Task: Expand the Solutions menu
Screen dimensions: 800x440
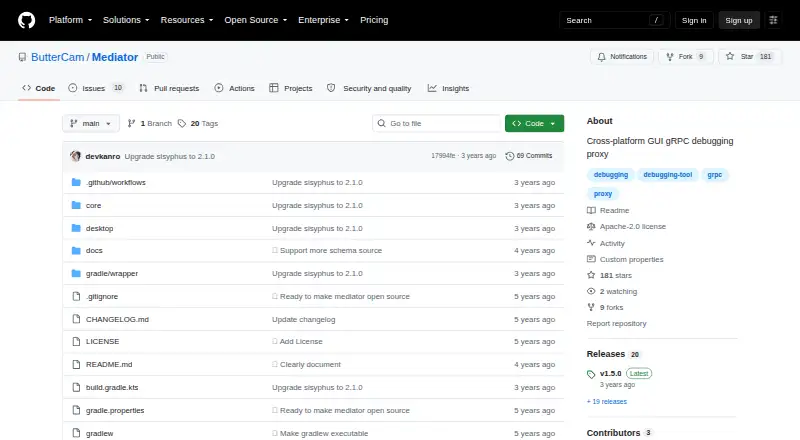Action: pos(126,20)
